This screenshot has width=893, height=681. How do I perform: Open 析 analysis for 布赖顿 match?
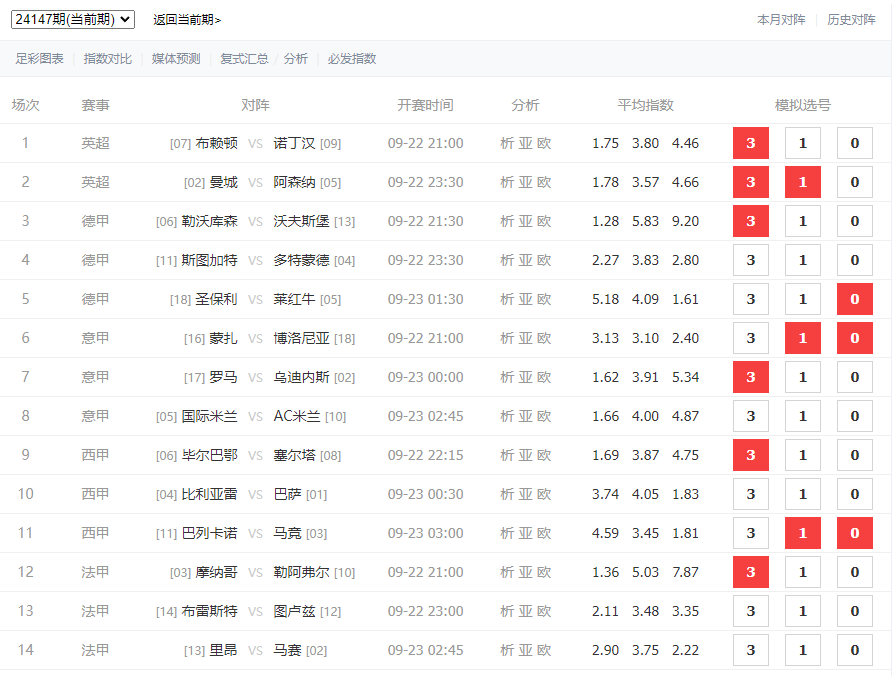pos(507,143)
